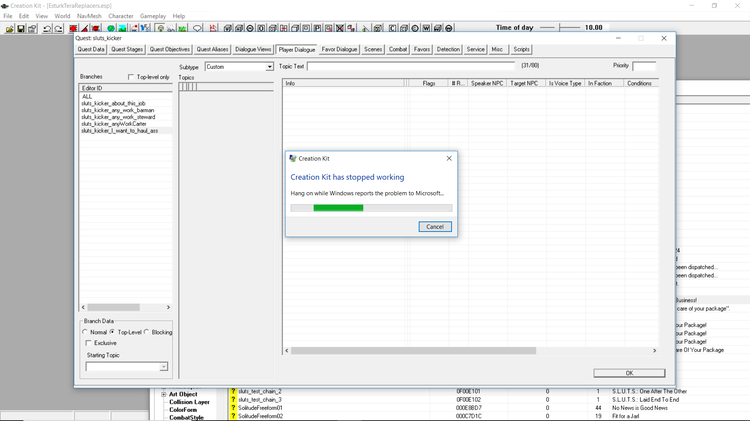
Task: Open the World menu
Action: click(62, 16)
